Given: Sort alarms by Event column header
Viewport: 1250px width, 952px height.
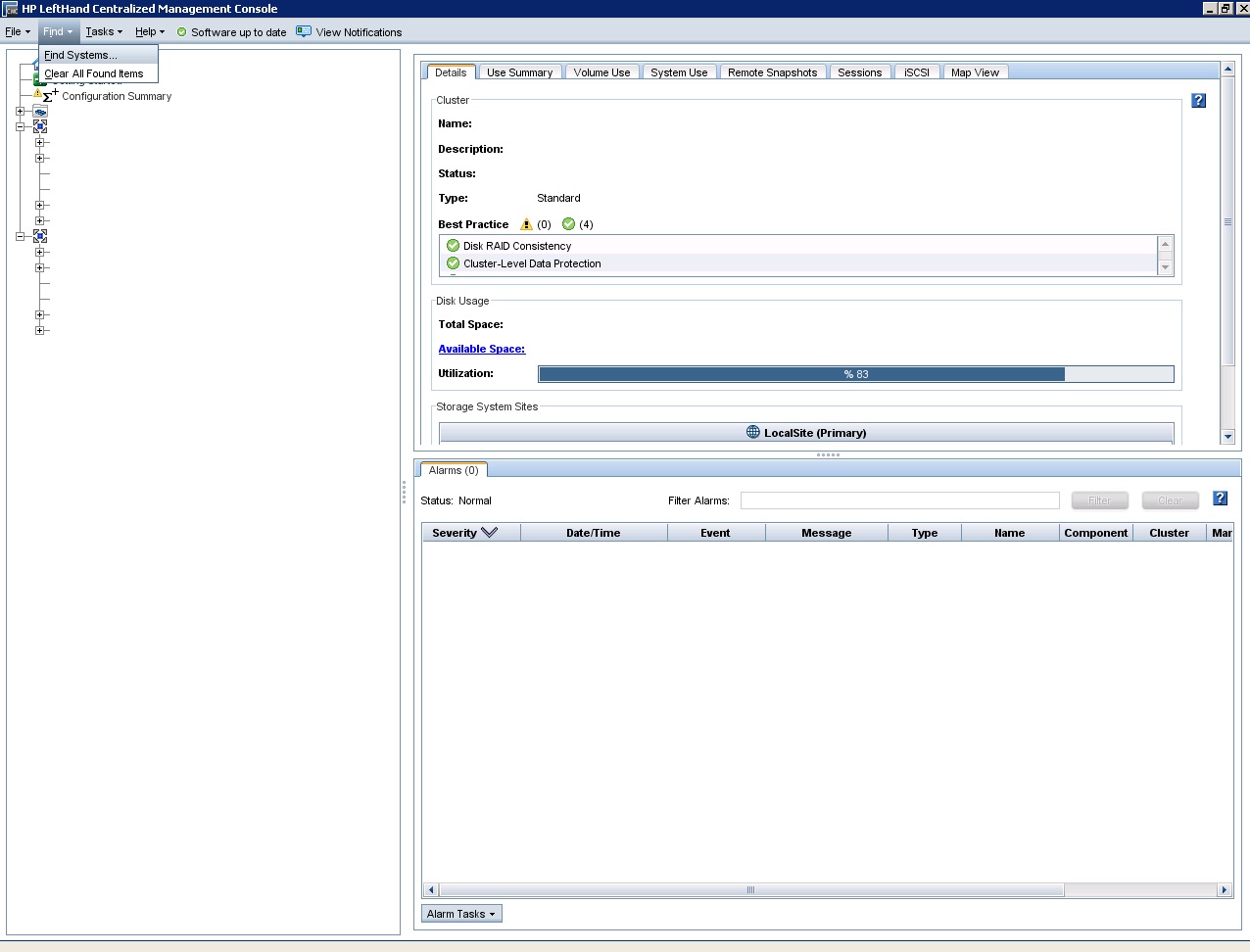Looking at the screenshot, I should pyautogui.click(x=715, y=533).
